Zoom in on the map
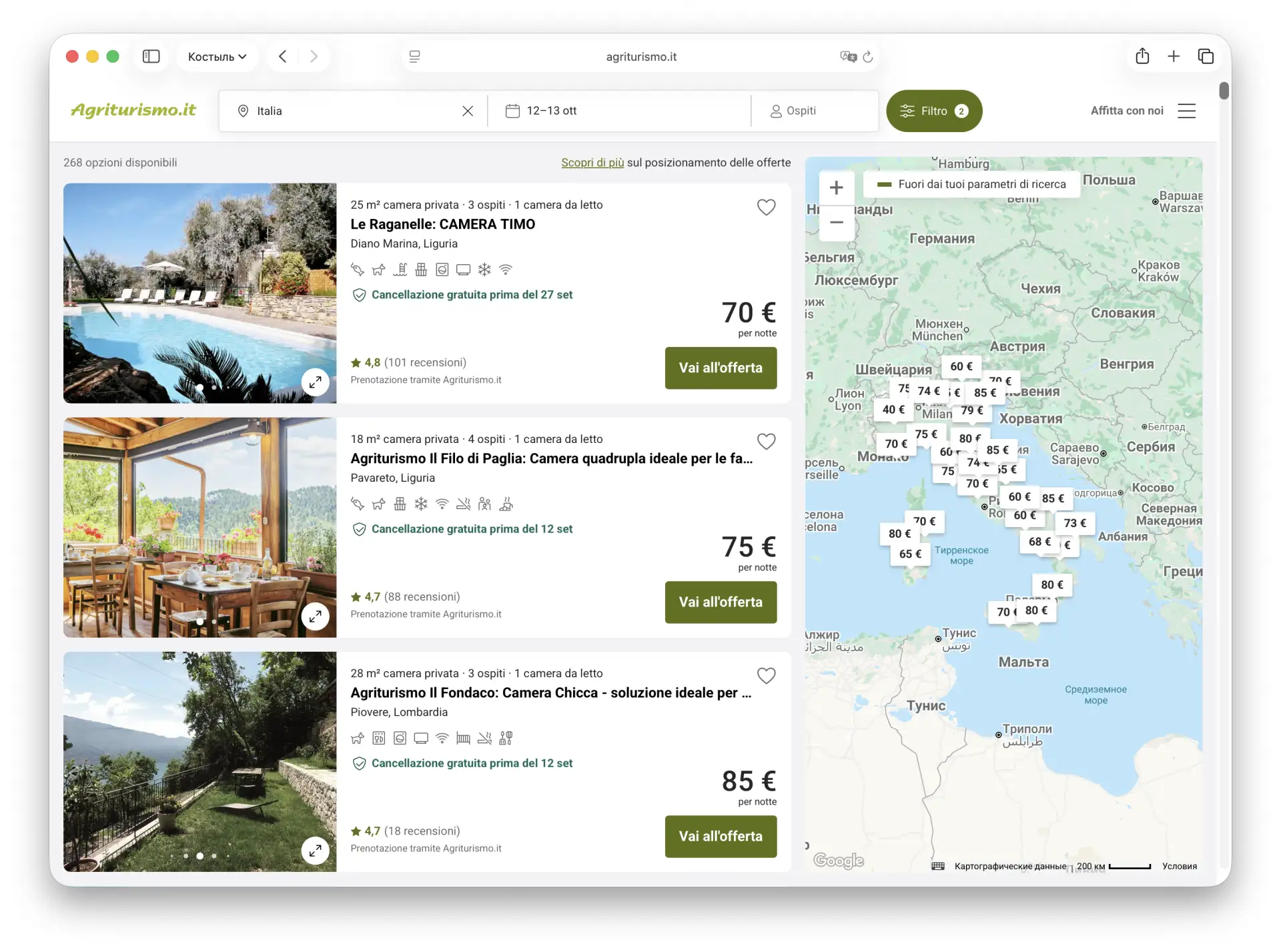This screenshot has height=952, width=1281. coord(836,187)
